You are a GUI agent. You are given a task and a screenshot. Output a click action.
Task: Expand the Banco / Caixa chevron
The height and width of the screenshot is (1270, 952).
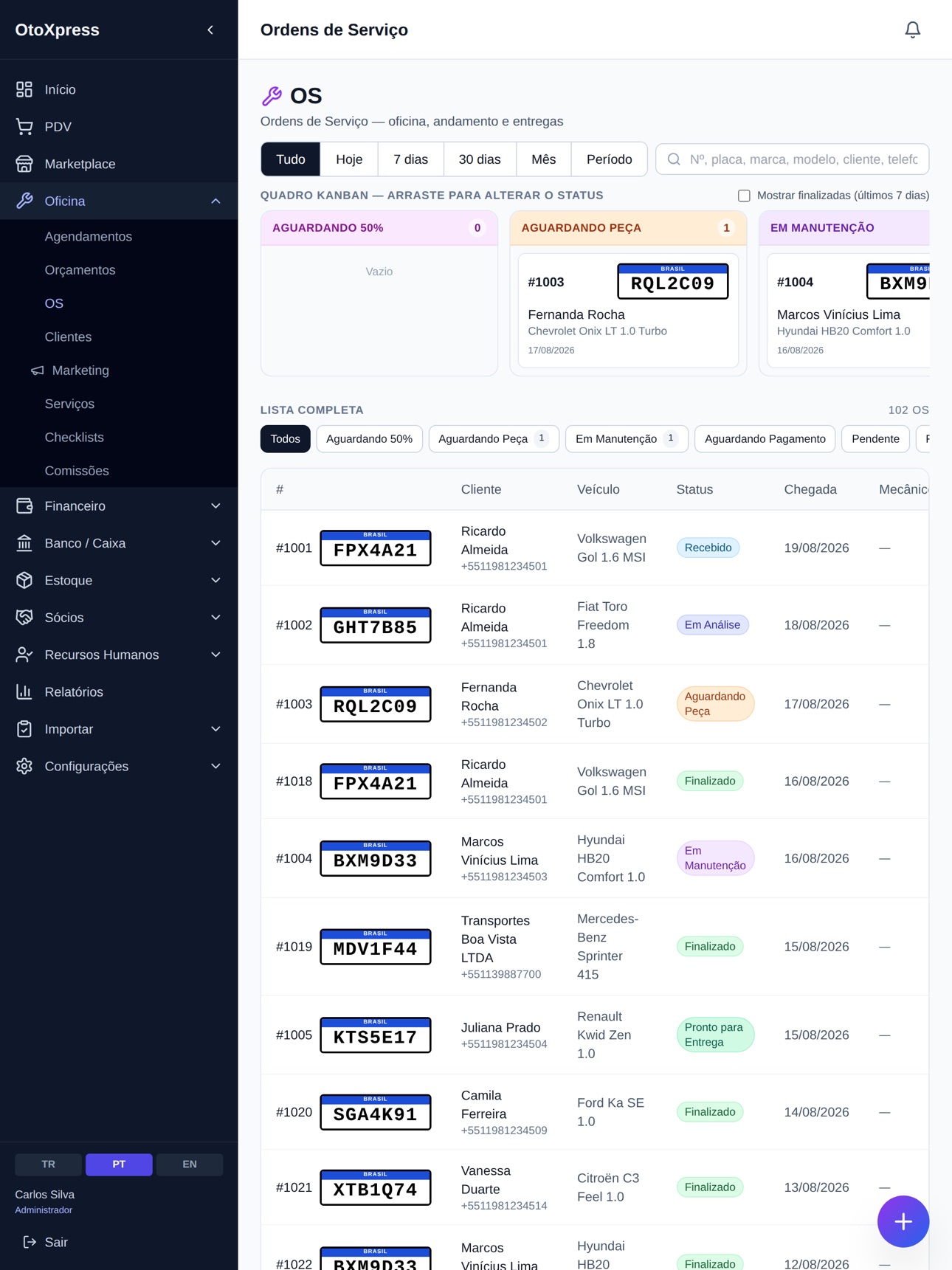point(215,543)
